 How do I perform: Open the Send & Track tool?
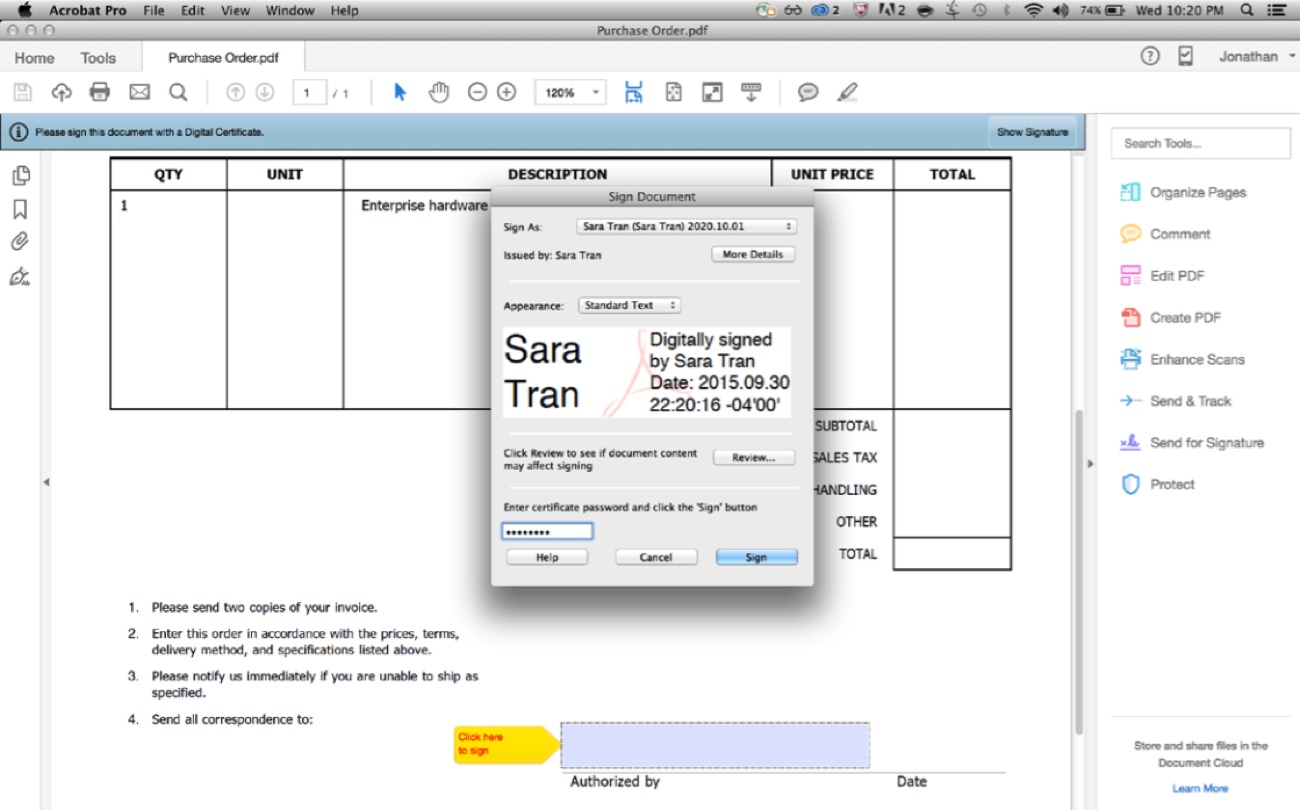point(1176,401)
